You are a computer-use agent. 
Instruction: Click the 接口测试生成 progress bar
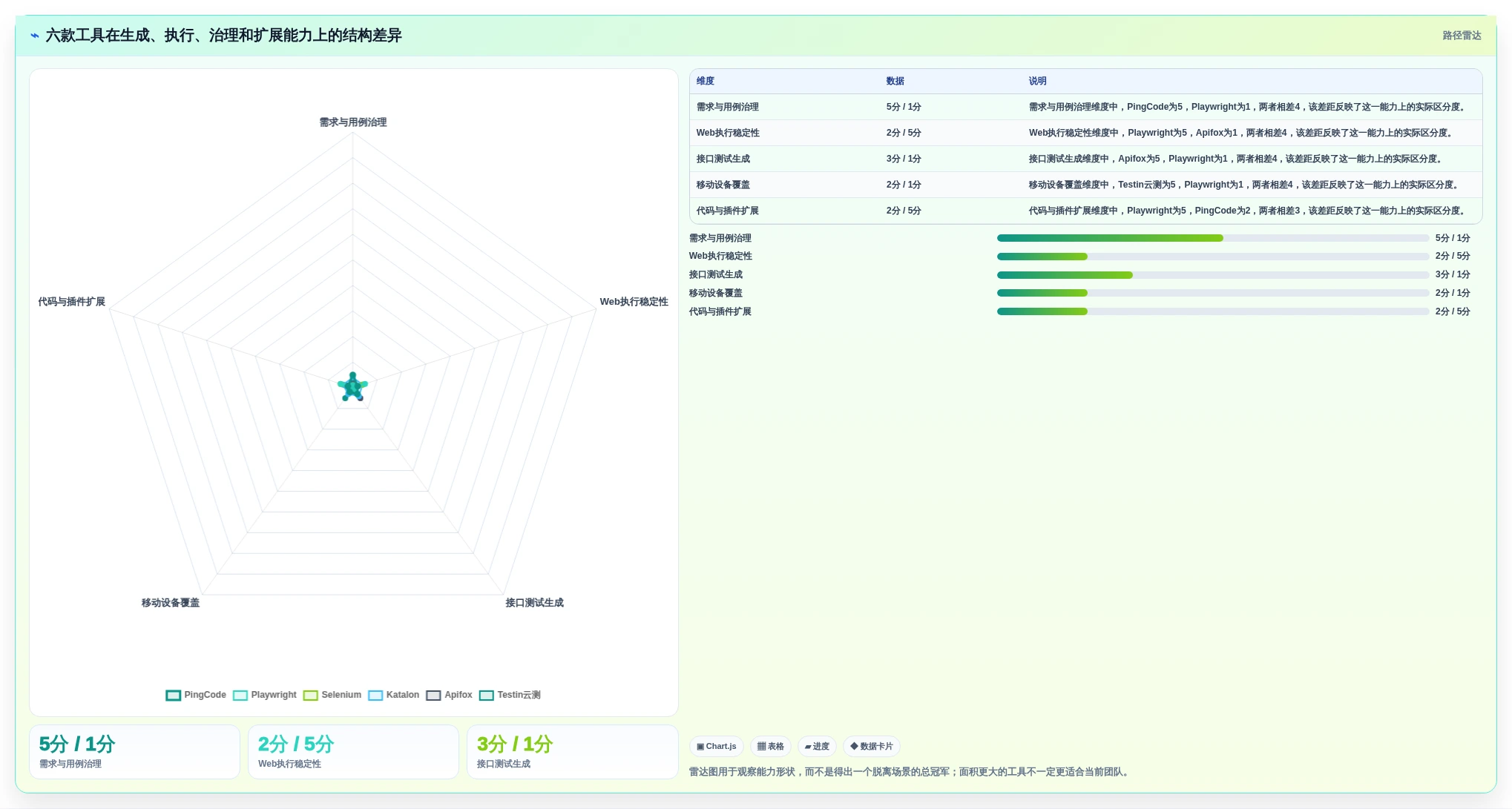(x=1213, y=275)
